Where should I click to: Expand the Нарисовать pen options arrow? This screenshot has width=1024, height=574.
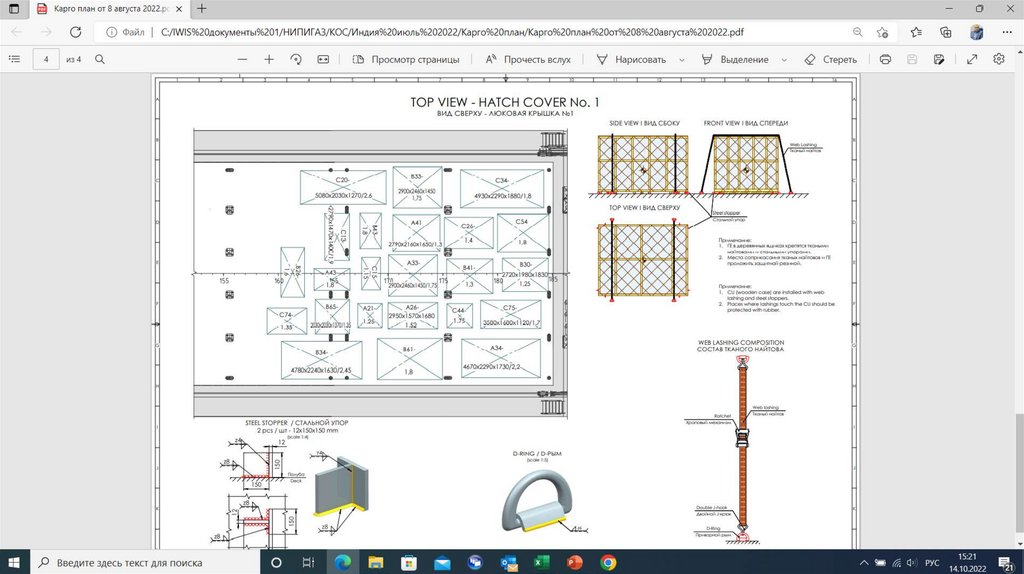[682, 59]
